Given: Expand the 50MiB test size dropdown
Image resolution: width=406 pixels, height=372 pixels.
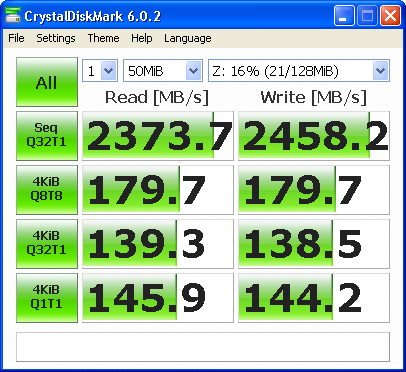Looking at the screenshot, I should tap(194, 71).
